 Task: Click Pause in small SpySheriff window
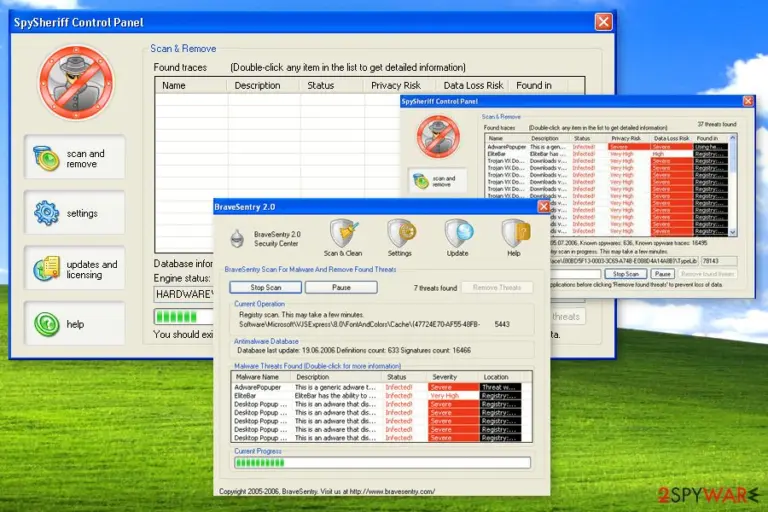pyautogui.click(x=663, y=274)
